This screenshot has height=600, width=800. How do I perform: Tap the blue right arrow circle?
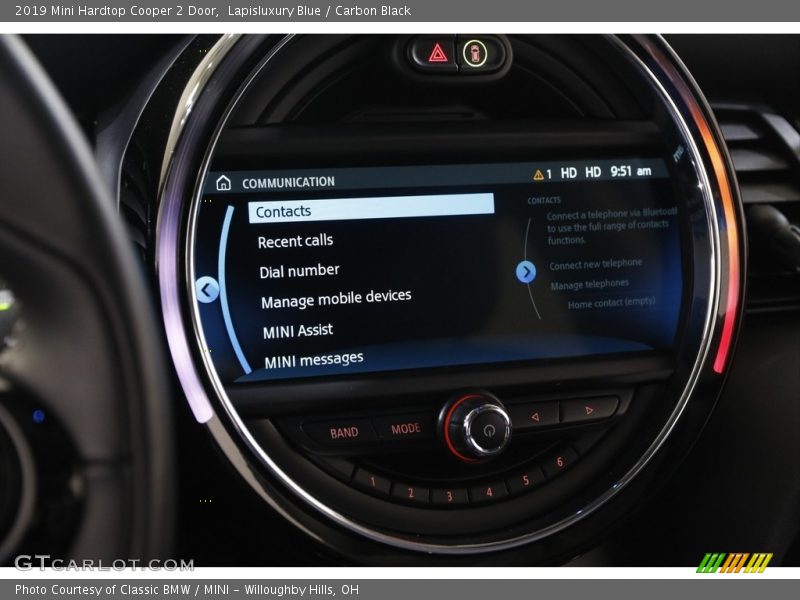coord(526,271)
